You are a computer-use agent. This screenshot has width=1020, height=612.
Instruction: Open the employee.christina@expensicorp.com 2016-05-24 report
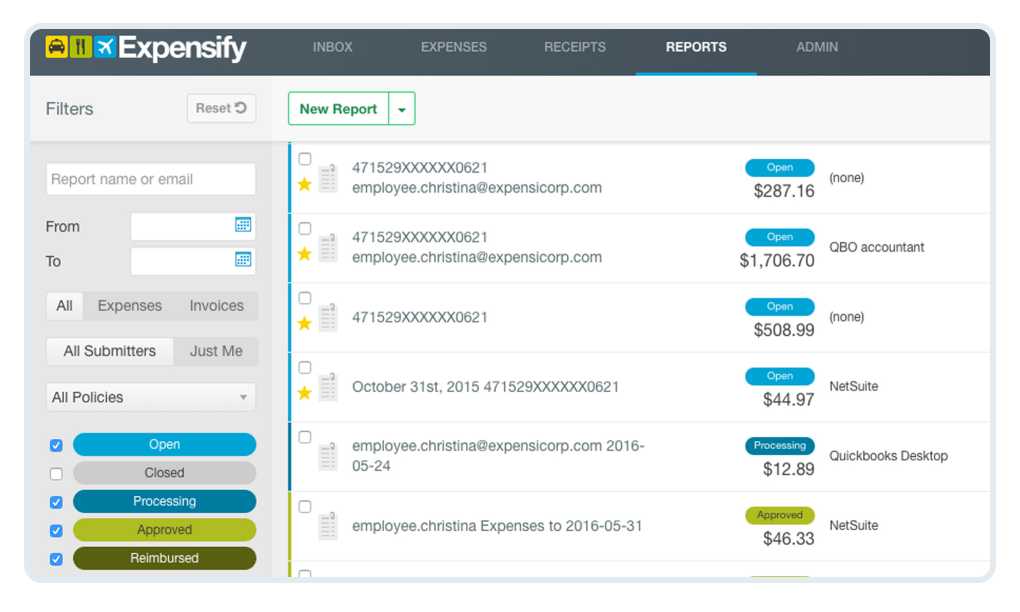pos(498,456)
